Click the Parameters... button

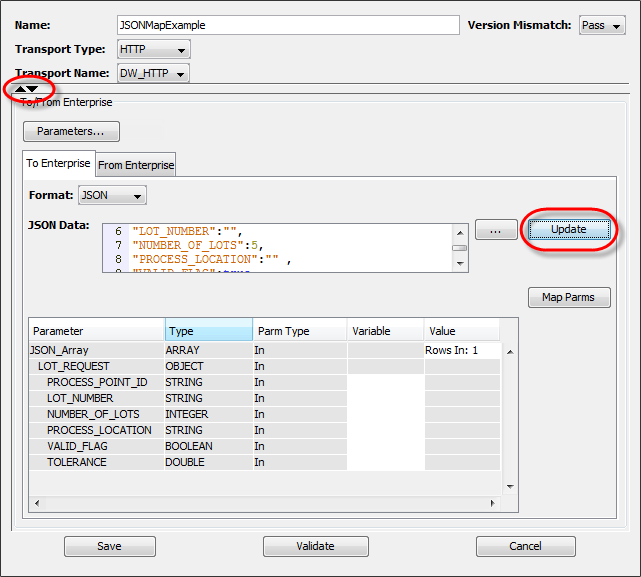click(71, 131)
